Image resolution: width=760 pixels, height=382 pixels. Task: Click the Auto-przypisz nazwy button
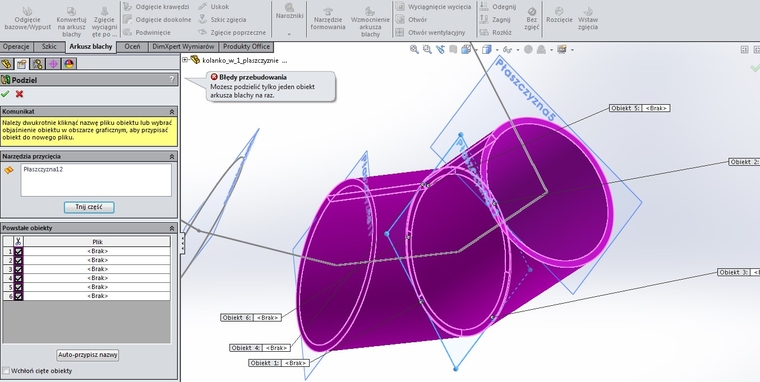pyautogui.click(x=88, y=355)
